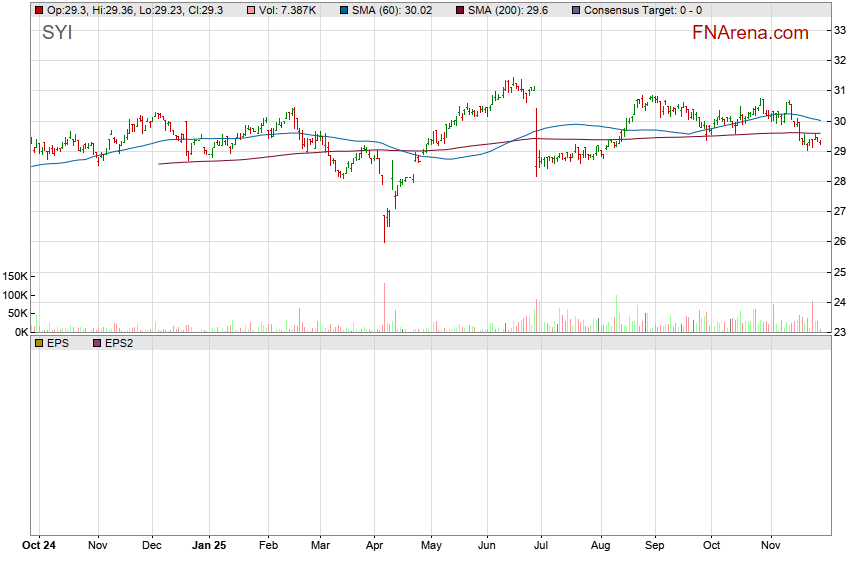Click the yellow EPS legend square

[x=39, y=343]
